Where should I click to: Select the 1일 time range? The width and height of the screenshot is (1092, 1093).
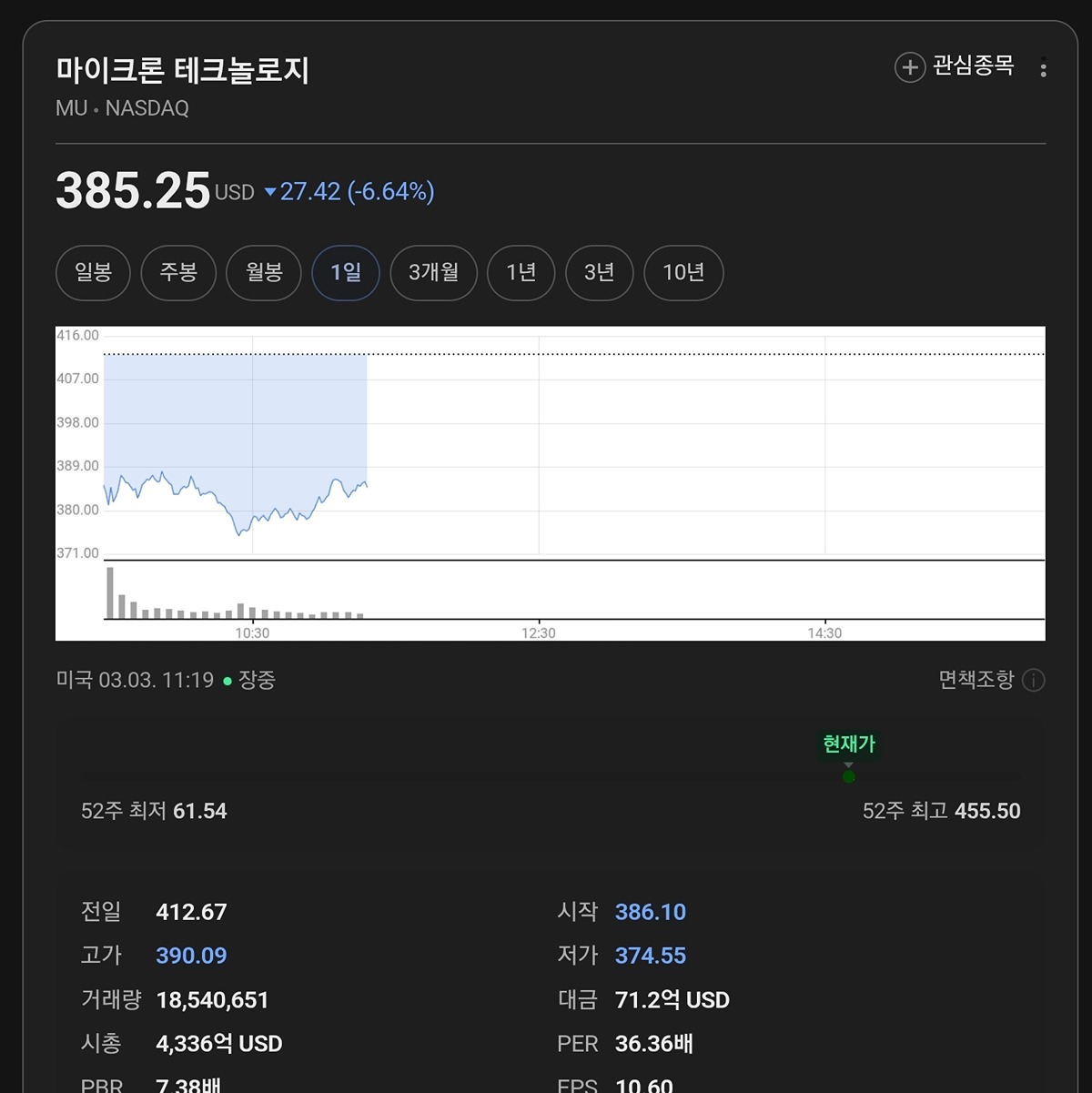(346, 272)
